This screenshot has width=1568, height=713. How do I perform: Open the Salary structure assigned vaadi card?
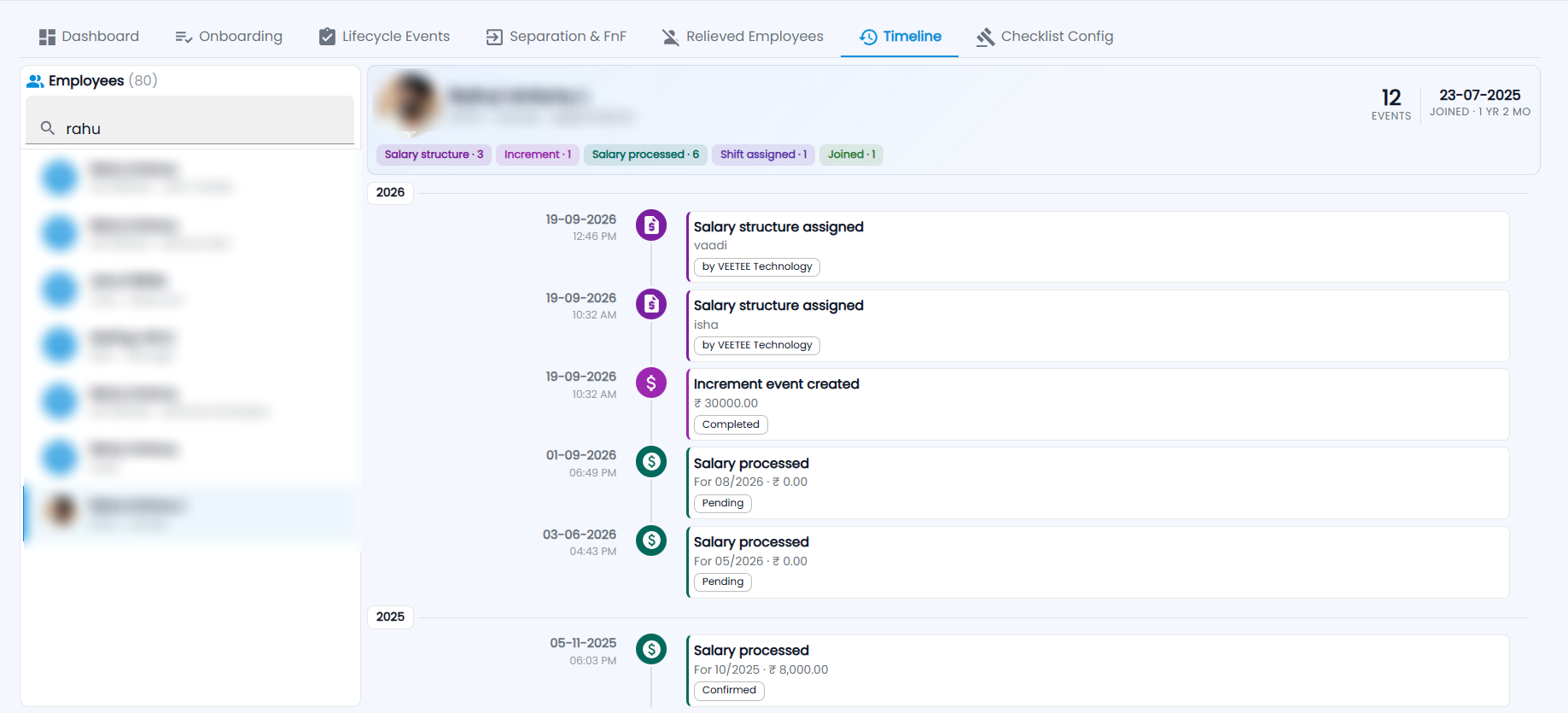pyautogui.click(x=1098, y=247)
